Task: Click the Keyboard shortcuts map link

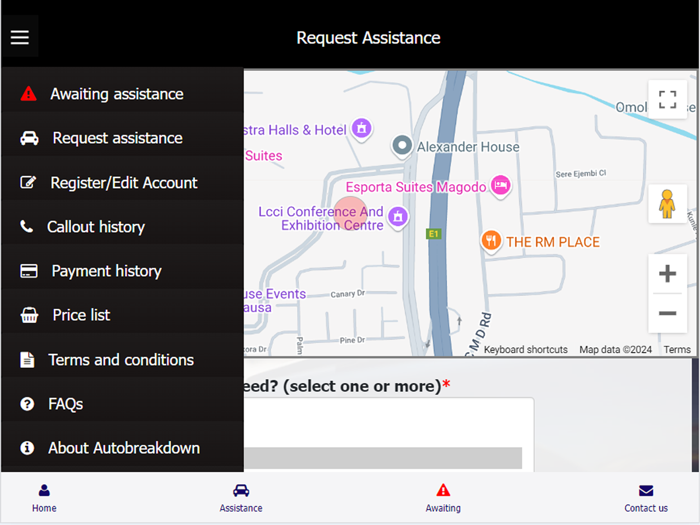Action: click(525, 350)
